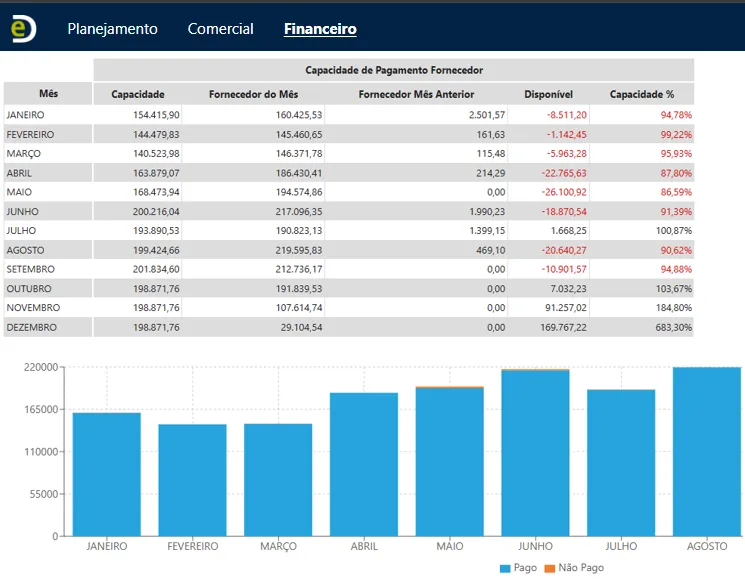Click the JANEIRO bar in the chart
The height and width of the screenshot is (586, 745).
[107, 474]
